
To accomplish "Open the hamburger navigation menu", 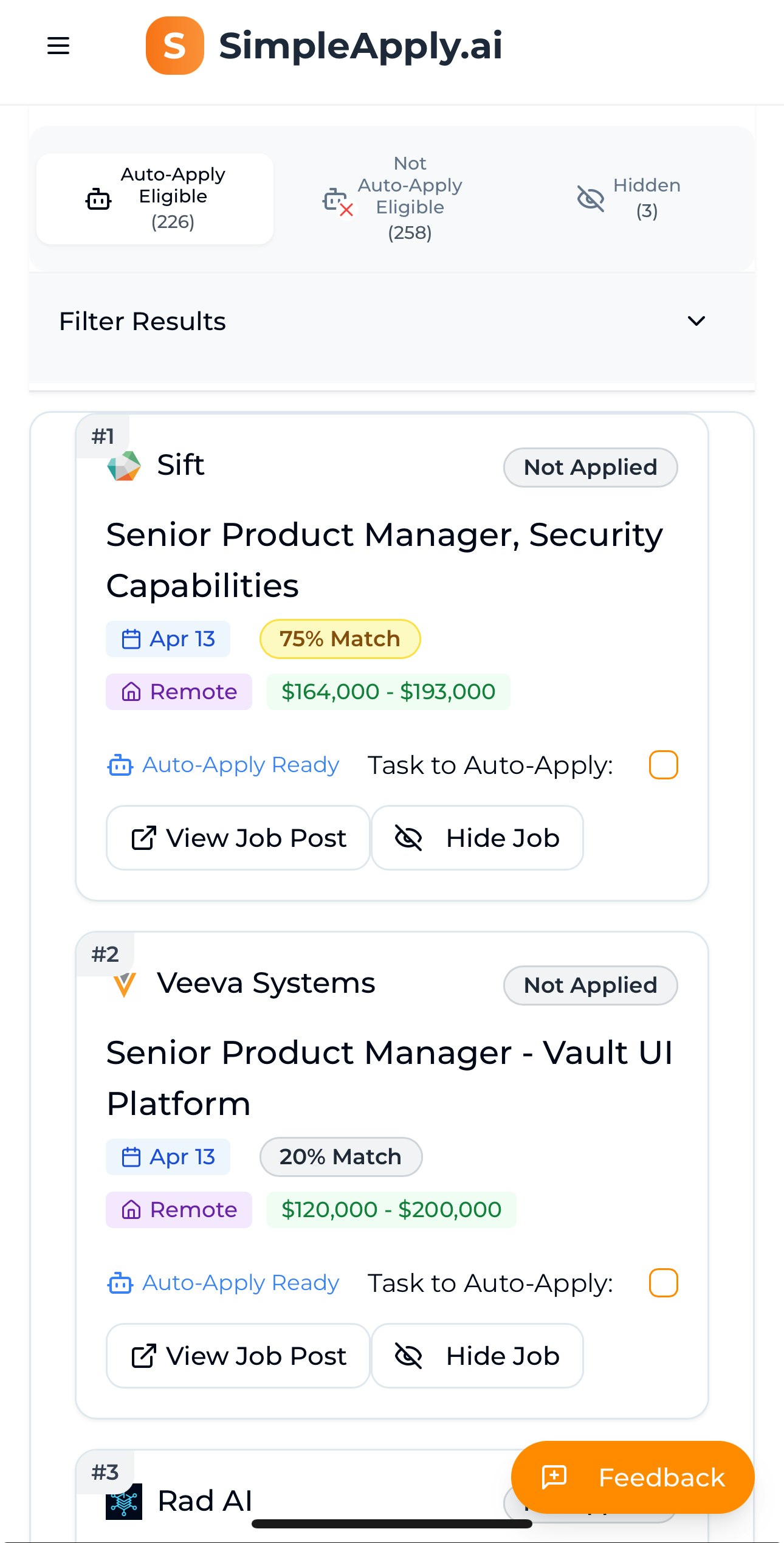I will (x=58, y=46).
